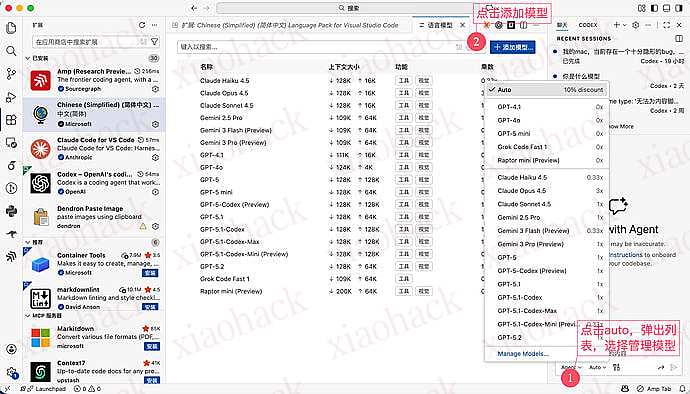Open the Accounts icon in activity bar

point(11,349)
